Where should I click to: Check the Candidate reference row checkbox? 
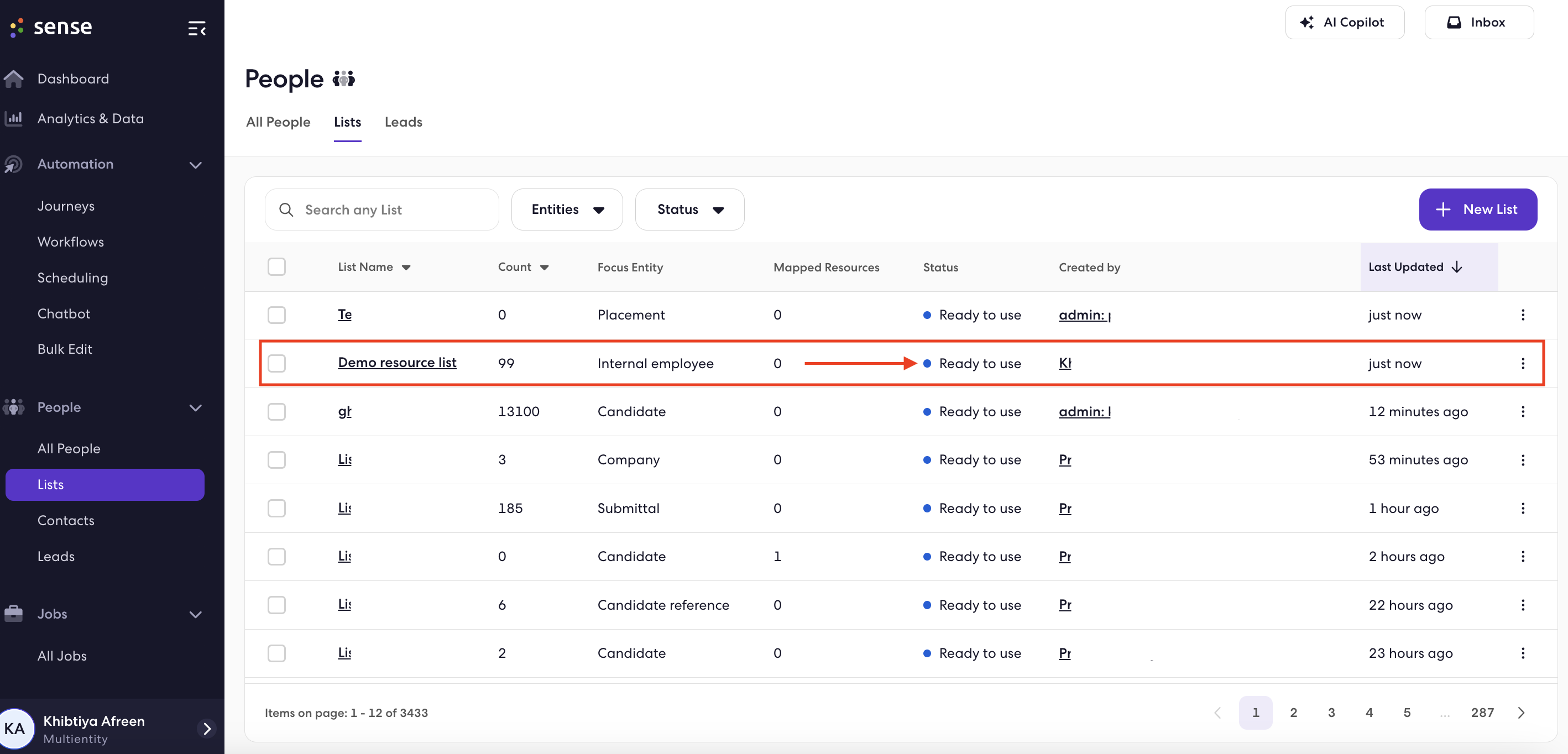(x=277, y=605)
